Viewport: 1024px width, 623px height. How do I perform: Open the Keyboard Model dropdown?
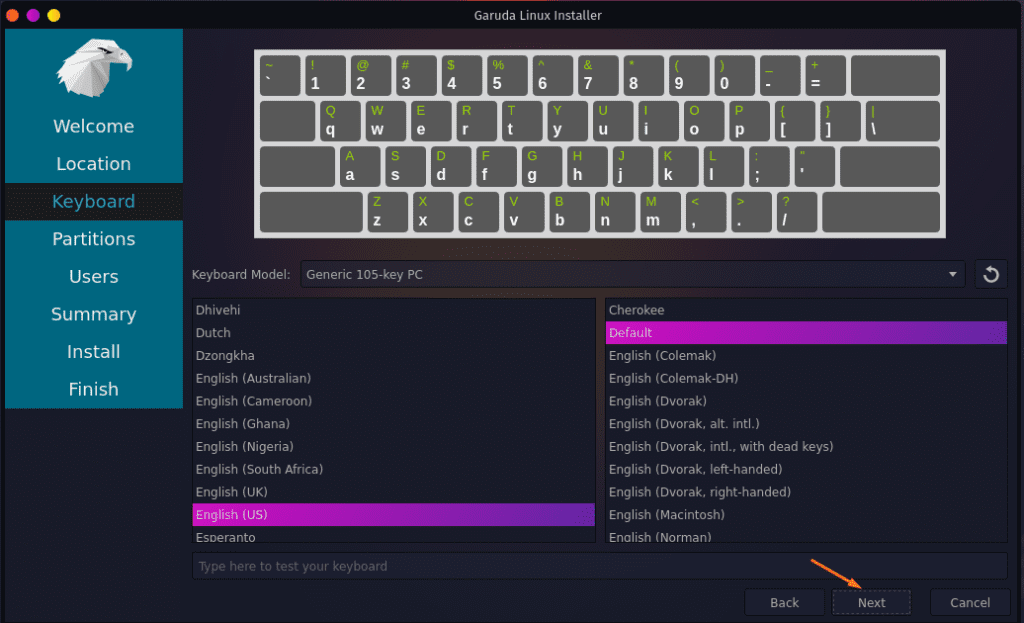pos(630,273)
